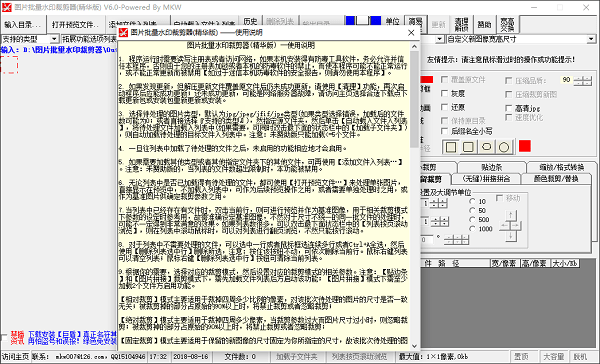The image size is (600, 364).
Task: Click the red swatch beside shape icons
Action: (525, 146)
